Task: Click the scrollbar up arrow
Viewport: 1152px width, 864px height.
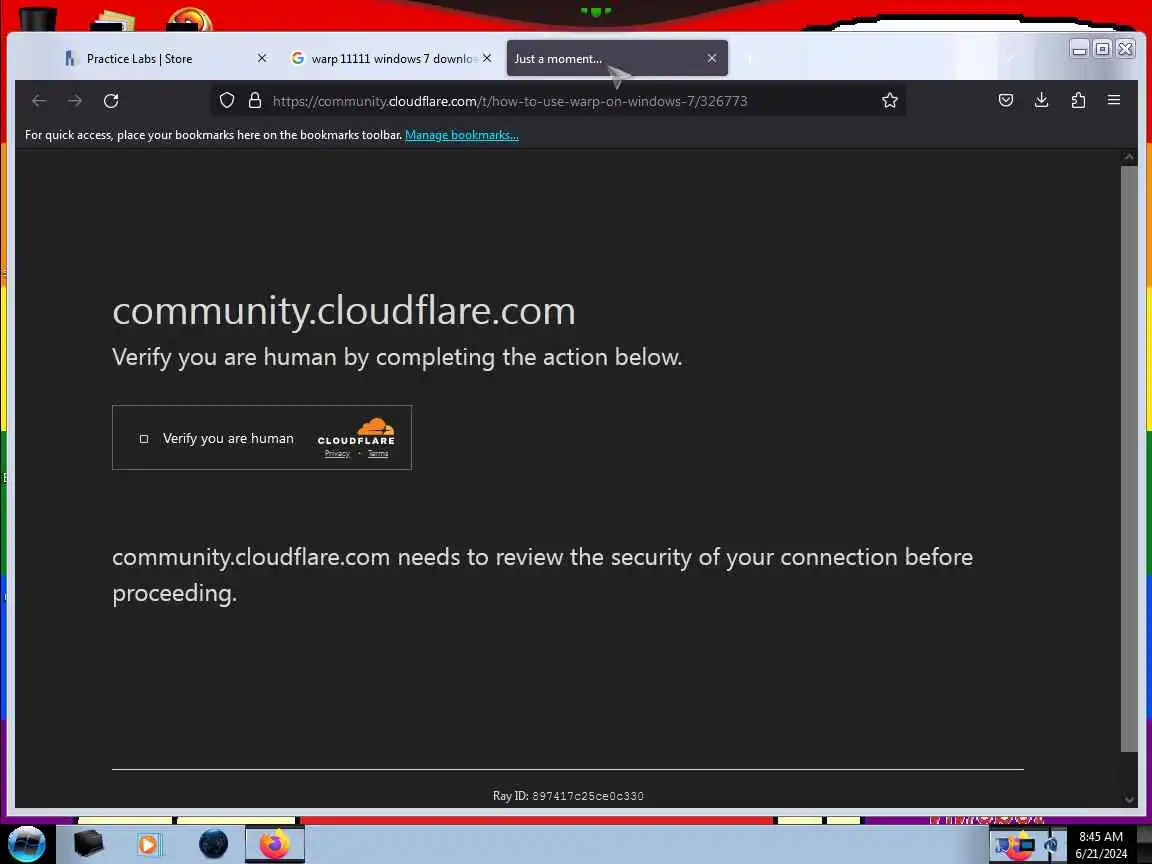Action: coord(1129,157)
